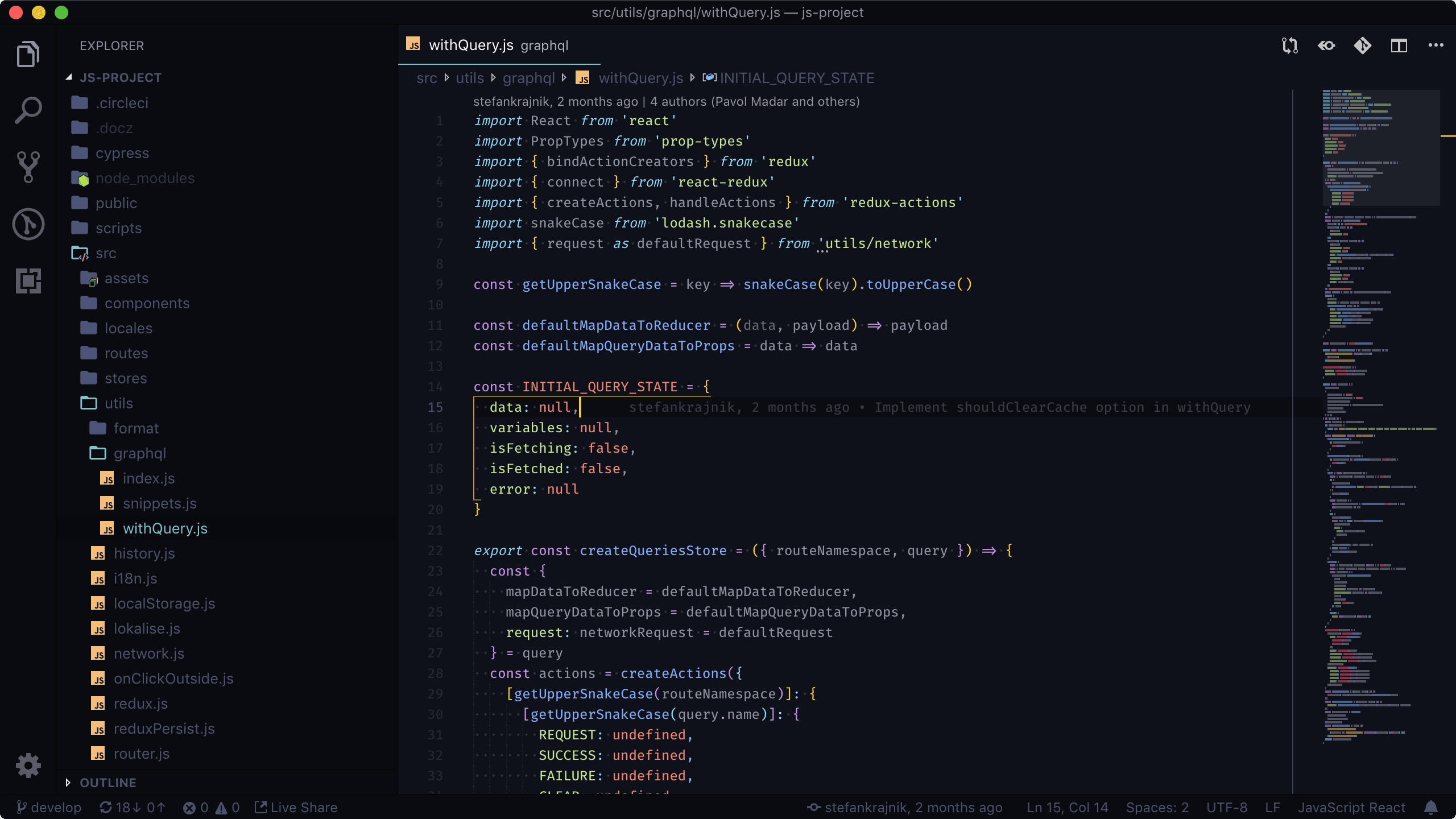Open redux.js file
Screen dimensions: 1456x819
pyautogui.click(x=227, y=704)
